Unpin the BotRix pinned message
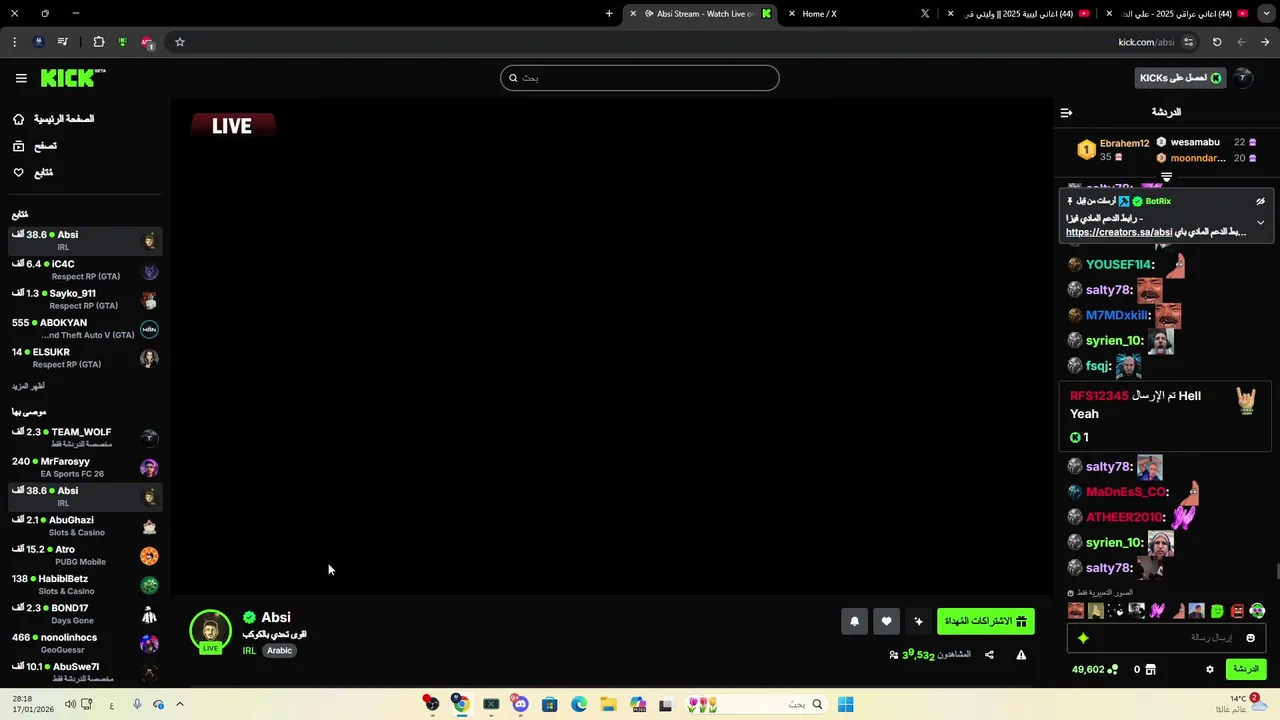Screen dimensions: 1280x720 click(1261, 201)
